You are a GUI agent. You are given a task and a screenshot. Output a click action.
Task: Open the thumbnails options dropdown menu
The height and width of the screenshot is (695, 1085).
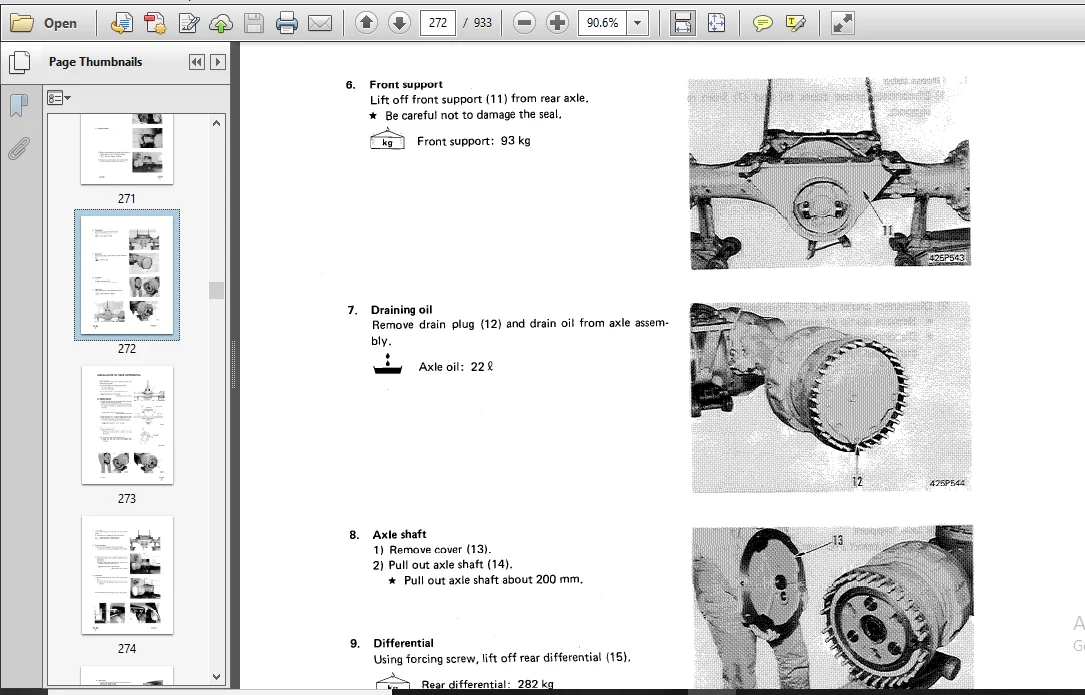point(59,98)
